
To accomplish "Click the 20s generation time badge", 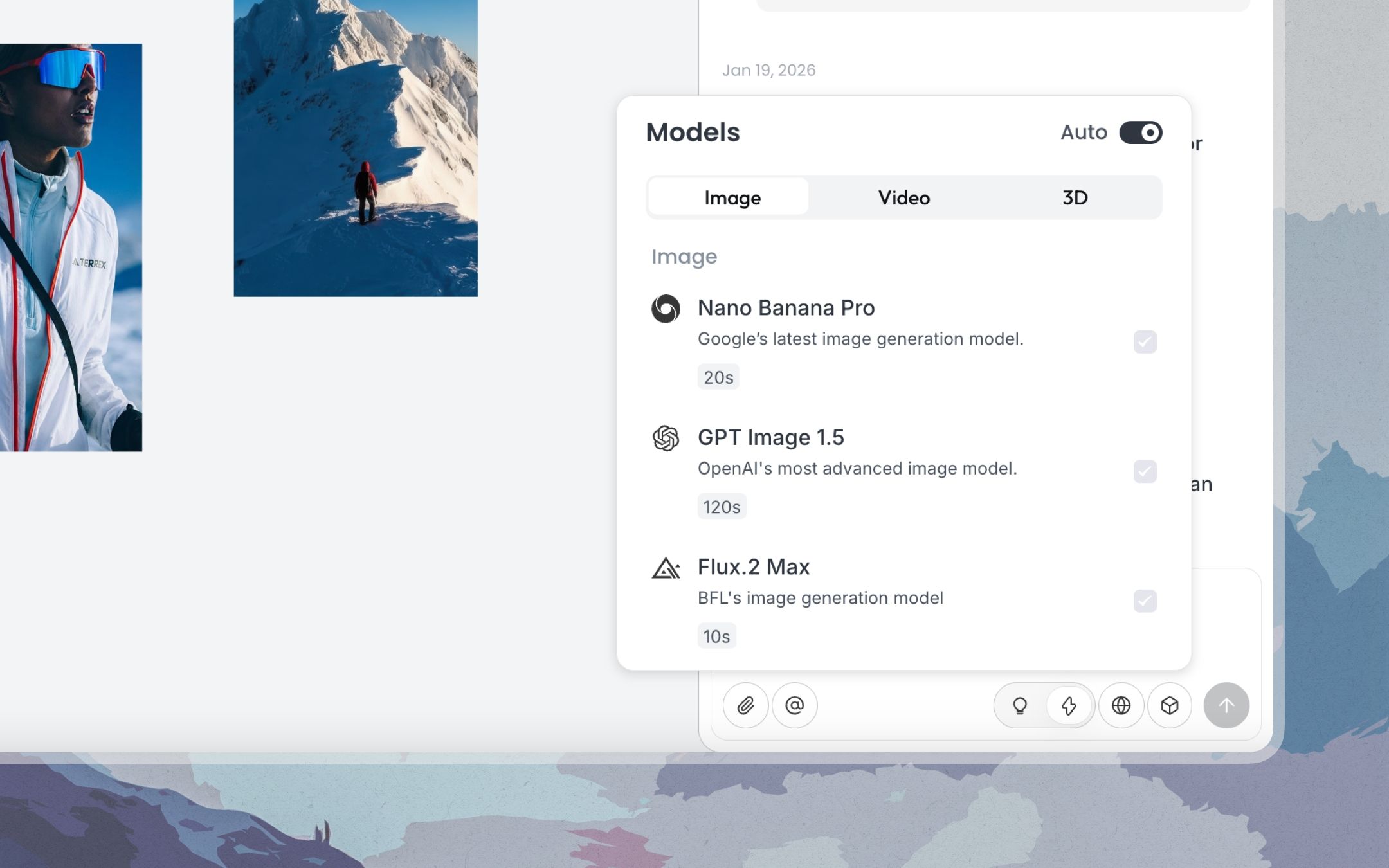I will 718,377.
